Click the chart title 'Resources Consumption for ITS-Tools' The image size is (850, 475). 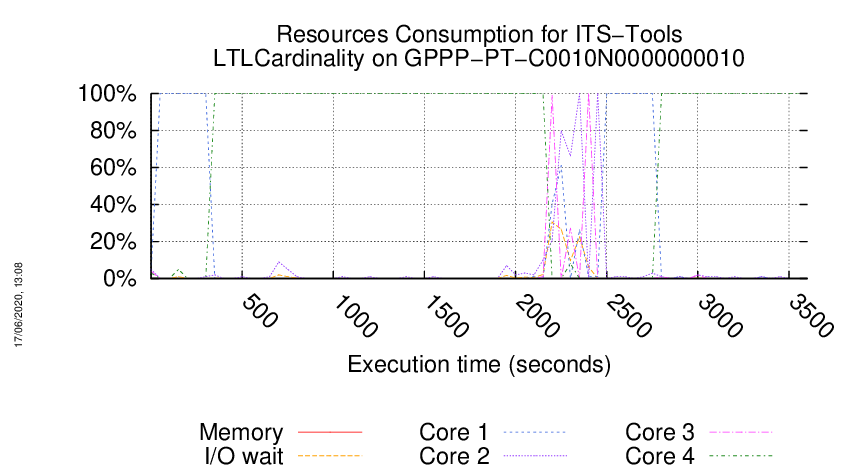(x=479, y=35)
